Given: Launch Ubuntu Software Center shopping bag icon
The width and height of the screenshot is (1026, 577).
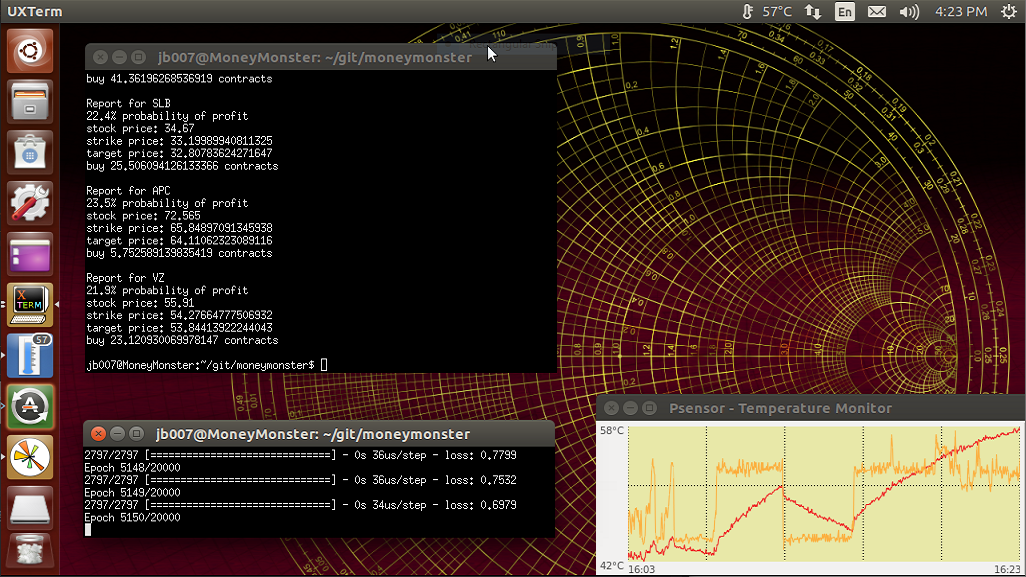Looking at the screenshot, I should coord(29,152).
